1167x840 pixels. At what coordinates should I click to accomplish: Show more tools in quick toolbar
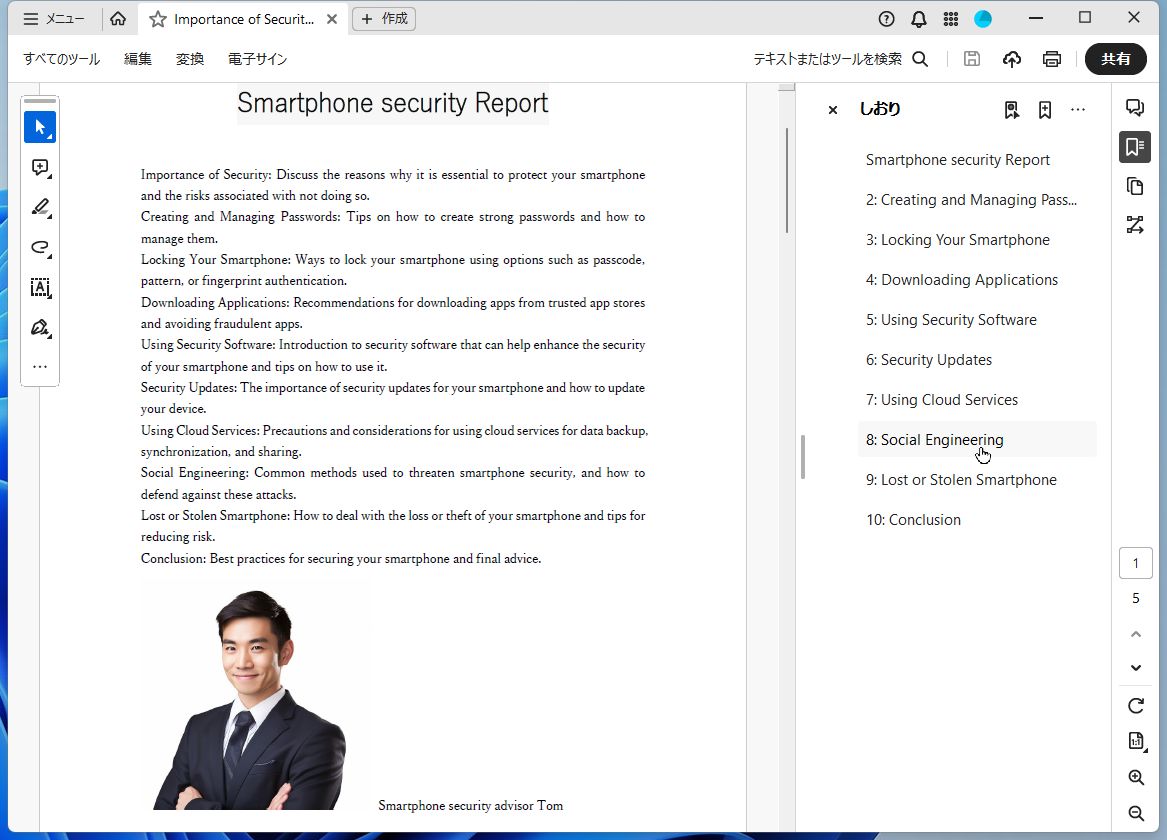coord(40,367)
